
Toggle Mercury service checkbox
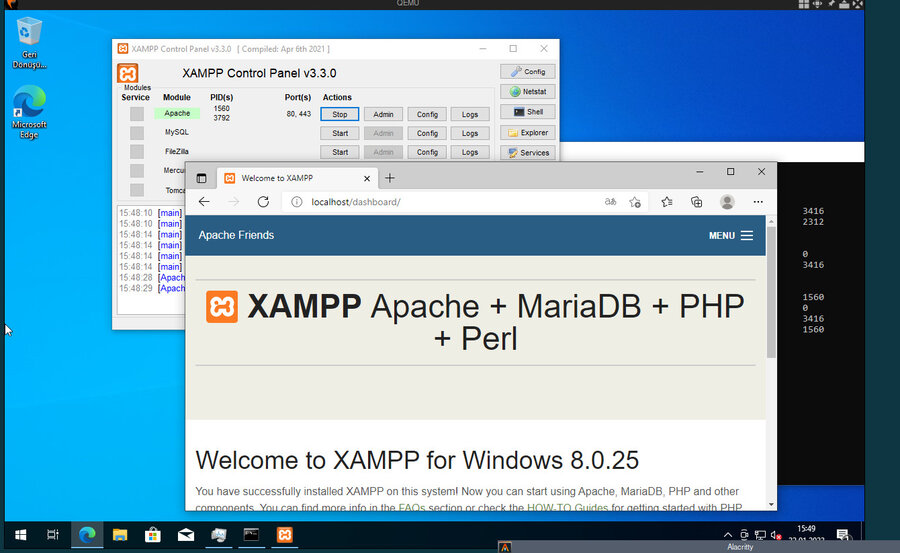click(137, 171)
